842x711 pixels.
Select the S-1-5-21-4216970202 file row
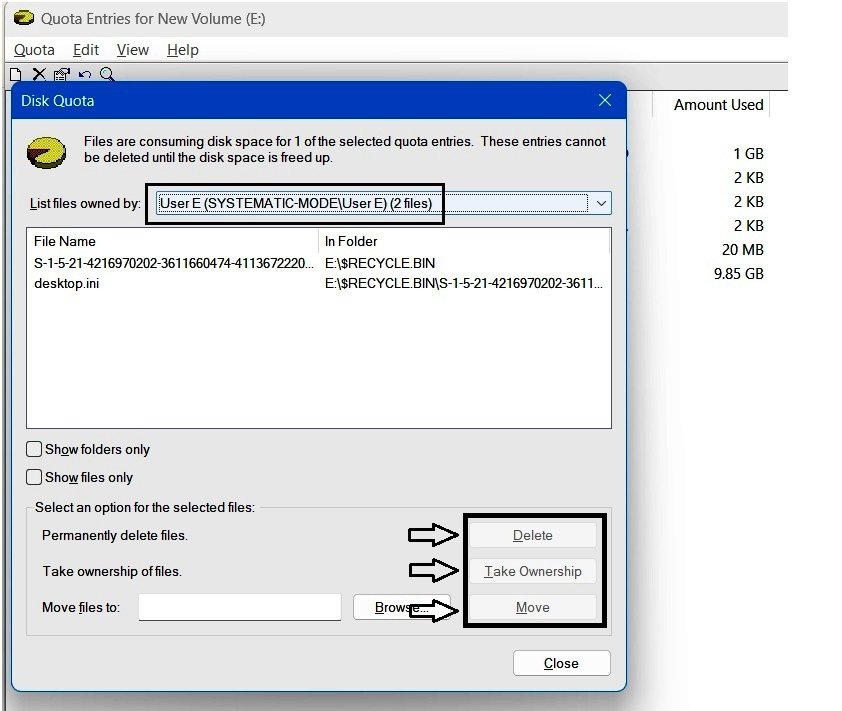(318, 263)
